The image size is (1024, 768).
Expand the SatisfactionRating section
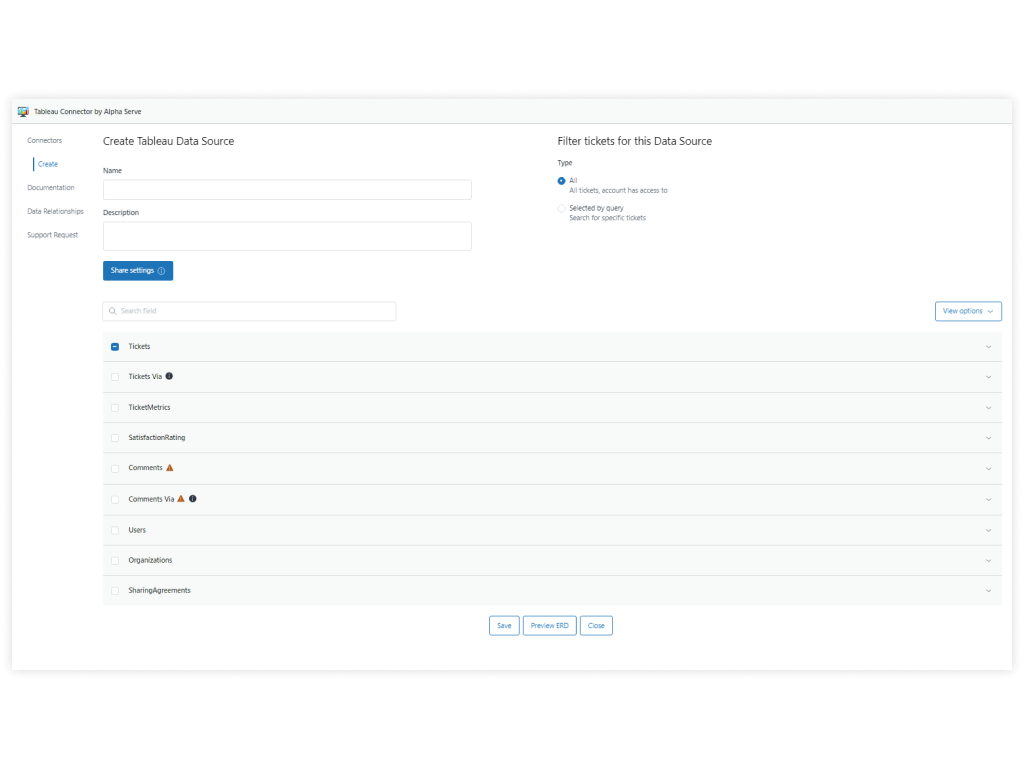(988, 438)
